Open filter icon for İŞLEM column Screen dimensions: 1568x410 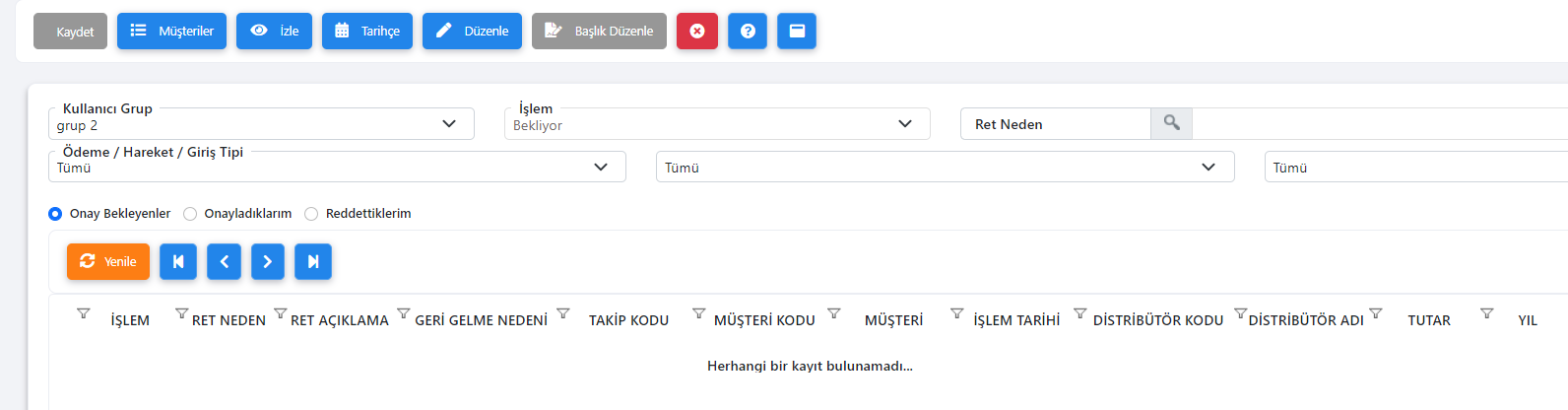(x=84, y=313)
